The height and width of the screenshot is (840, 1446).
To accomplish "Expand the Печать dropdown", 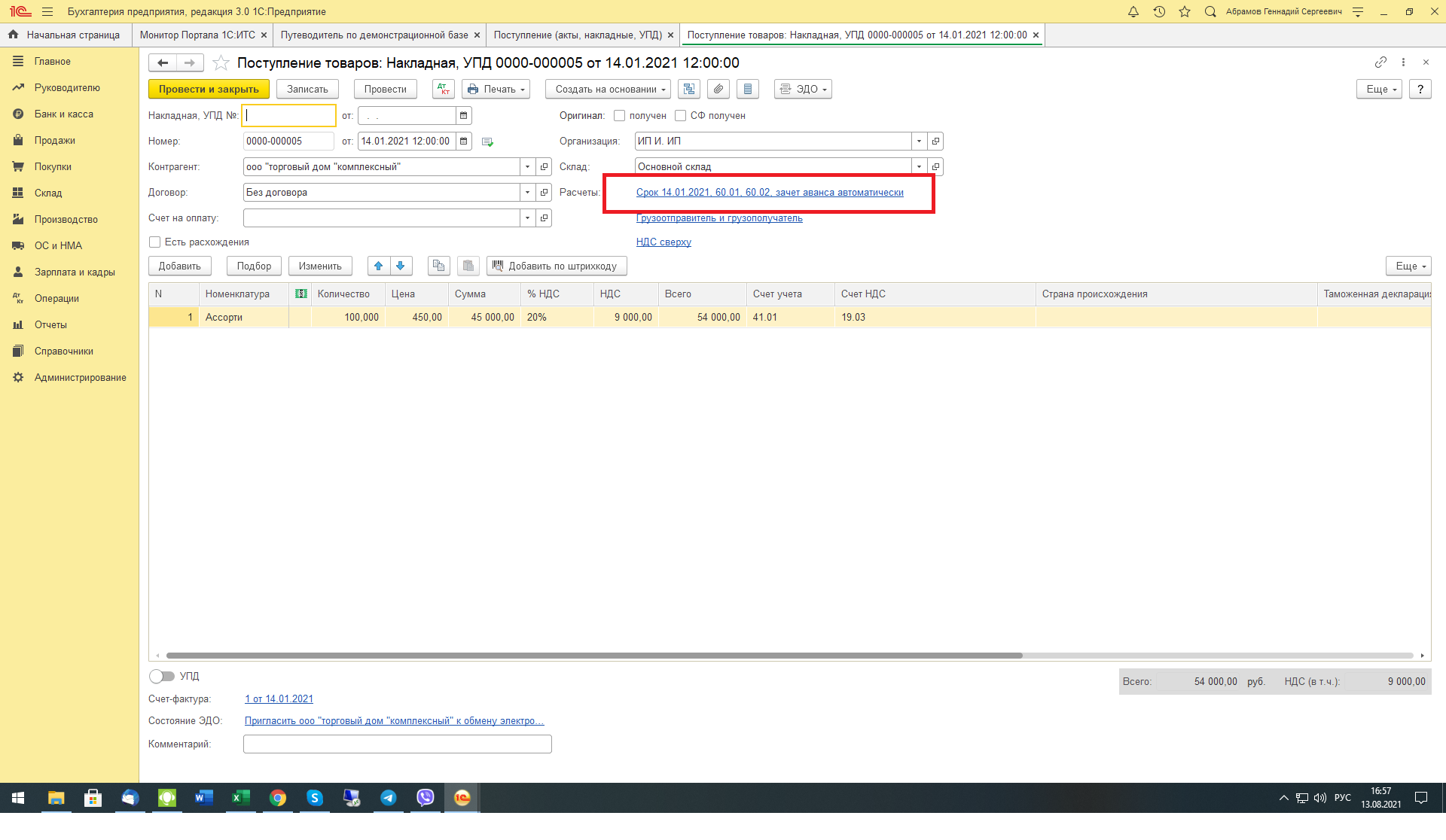I will [x=496, y=89].
